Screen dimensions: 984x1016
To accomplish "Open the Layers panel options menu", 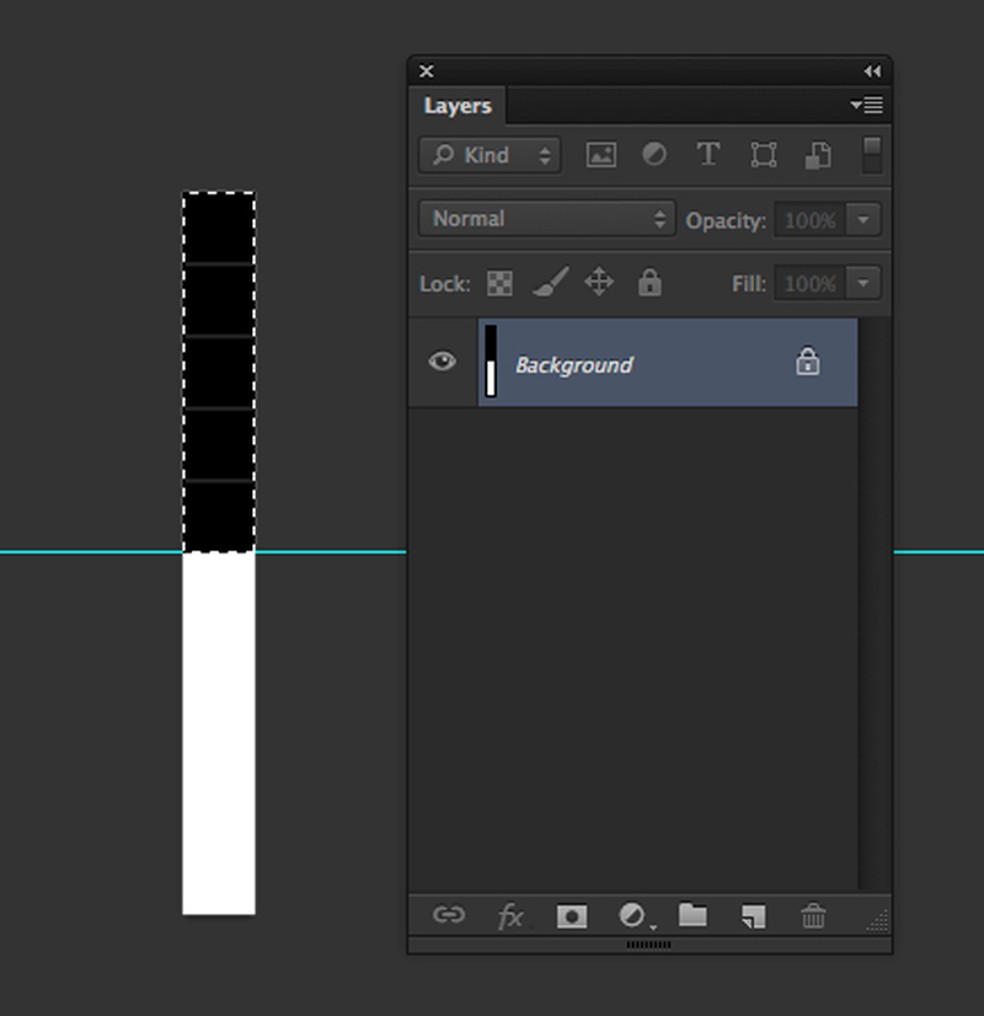I will pos(867,105).
